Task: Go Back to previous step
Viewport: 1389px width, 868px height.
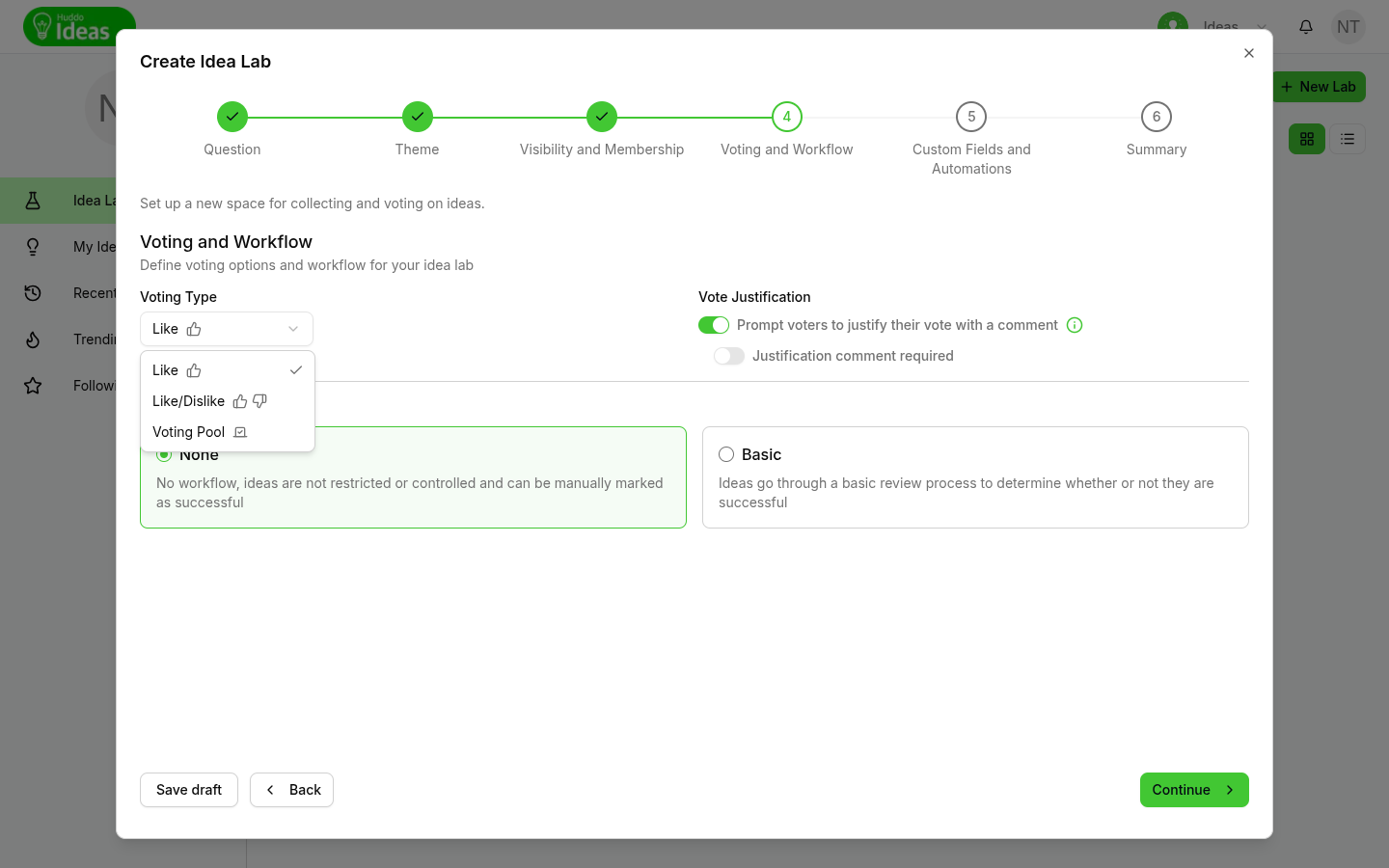Action: coord(292,790)
